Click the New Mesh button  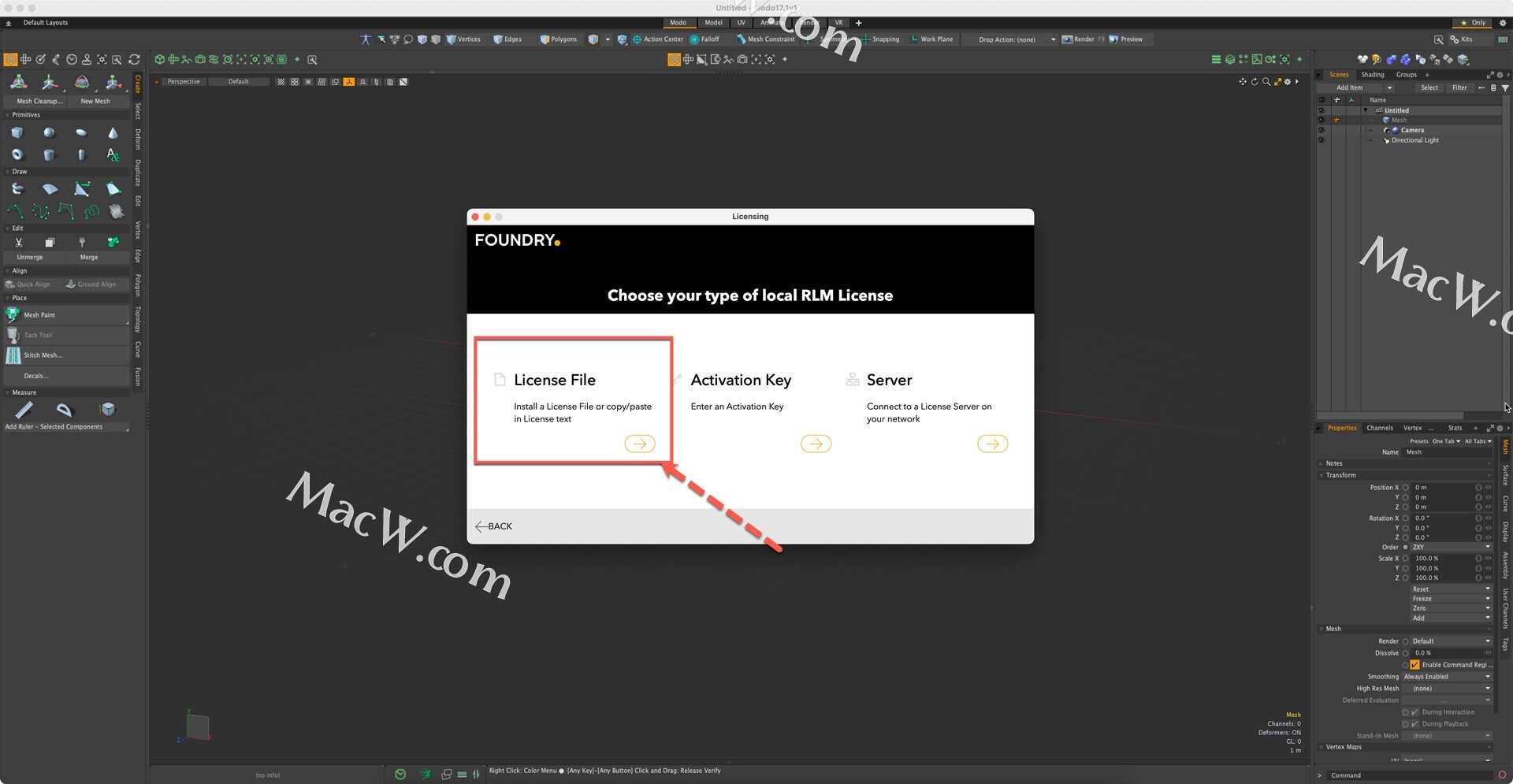pos(98,101)
